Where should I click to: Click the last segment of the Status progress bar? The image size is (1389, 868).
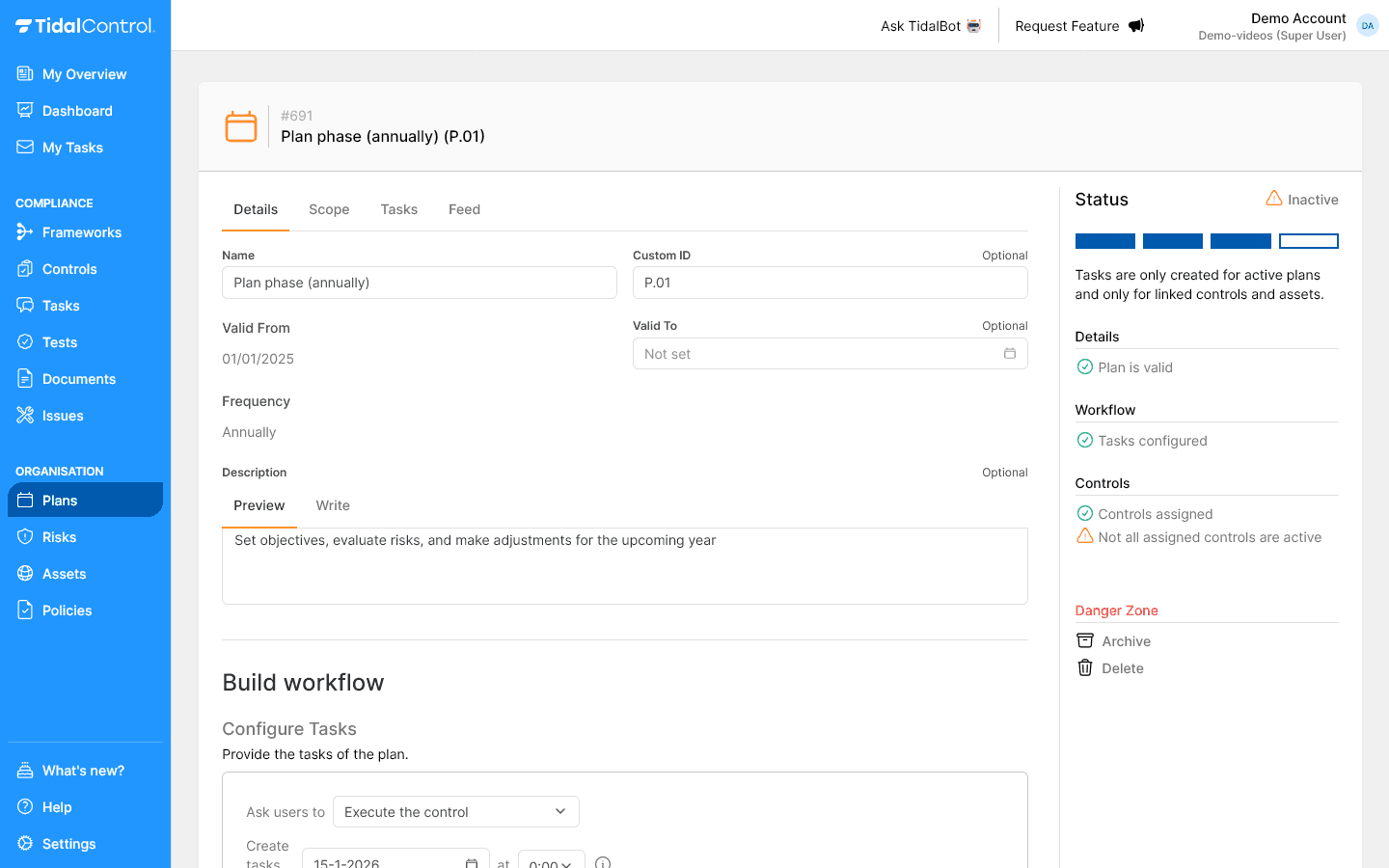pyautogui.click(x=1308, y=240)
